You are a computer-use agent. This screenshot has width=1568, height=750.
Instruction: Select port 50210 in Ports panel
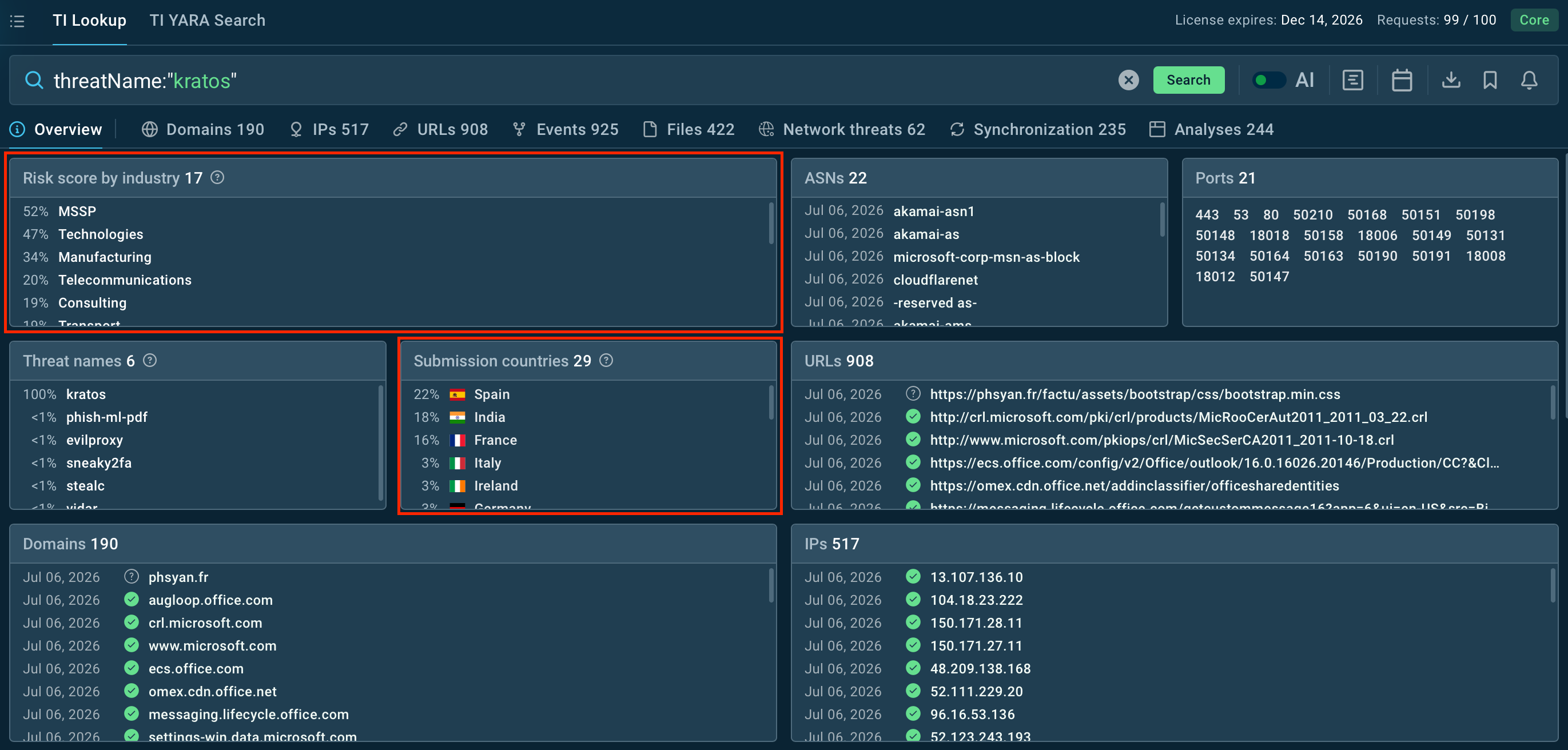[x=1312, y=215]
